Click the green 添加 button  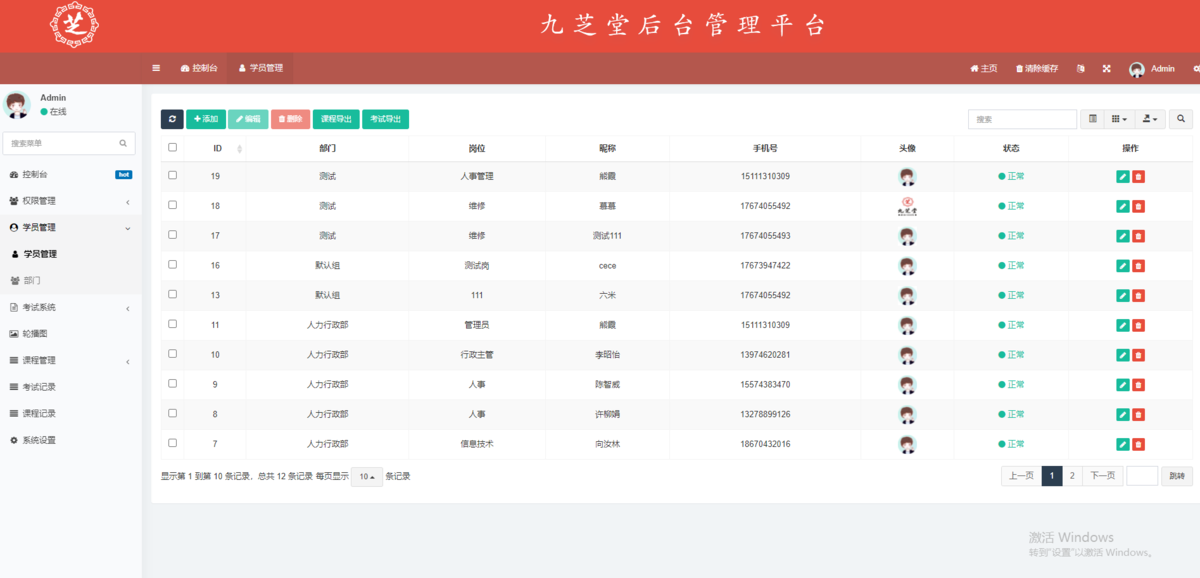pyautogui.click(x=205, y=119)
